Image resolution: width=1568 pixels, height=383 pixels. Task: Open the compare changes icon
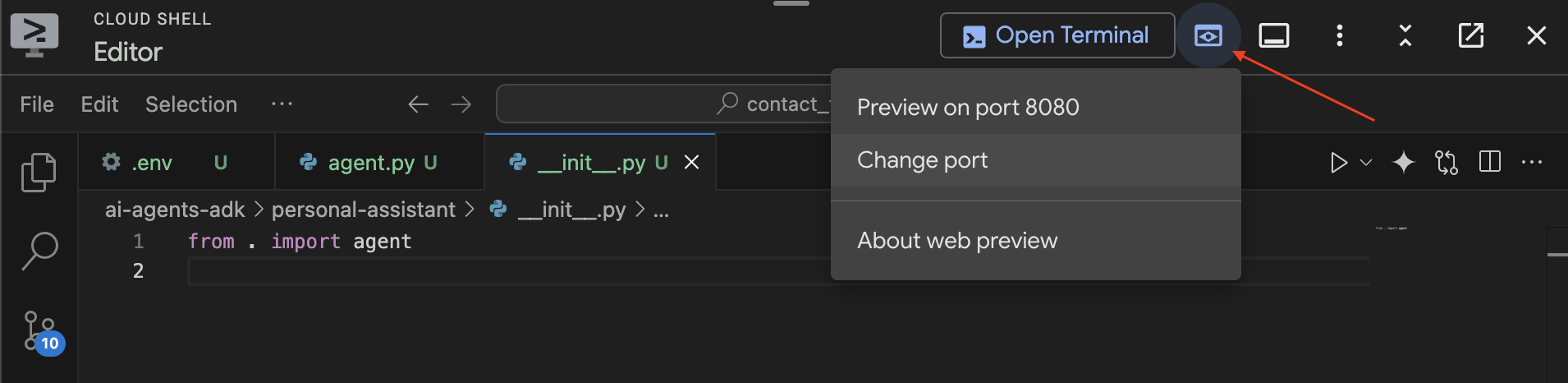pyautogui.click(x=1447, y=163)
